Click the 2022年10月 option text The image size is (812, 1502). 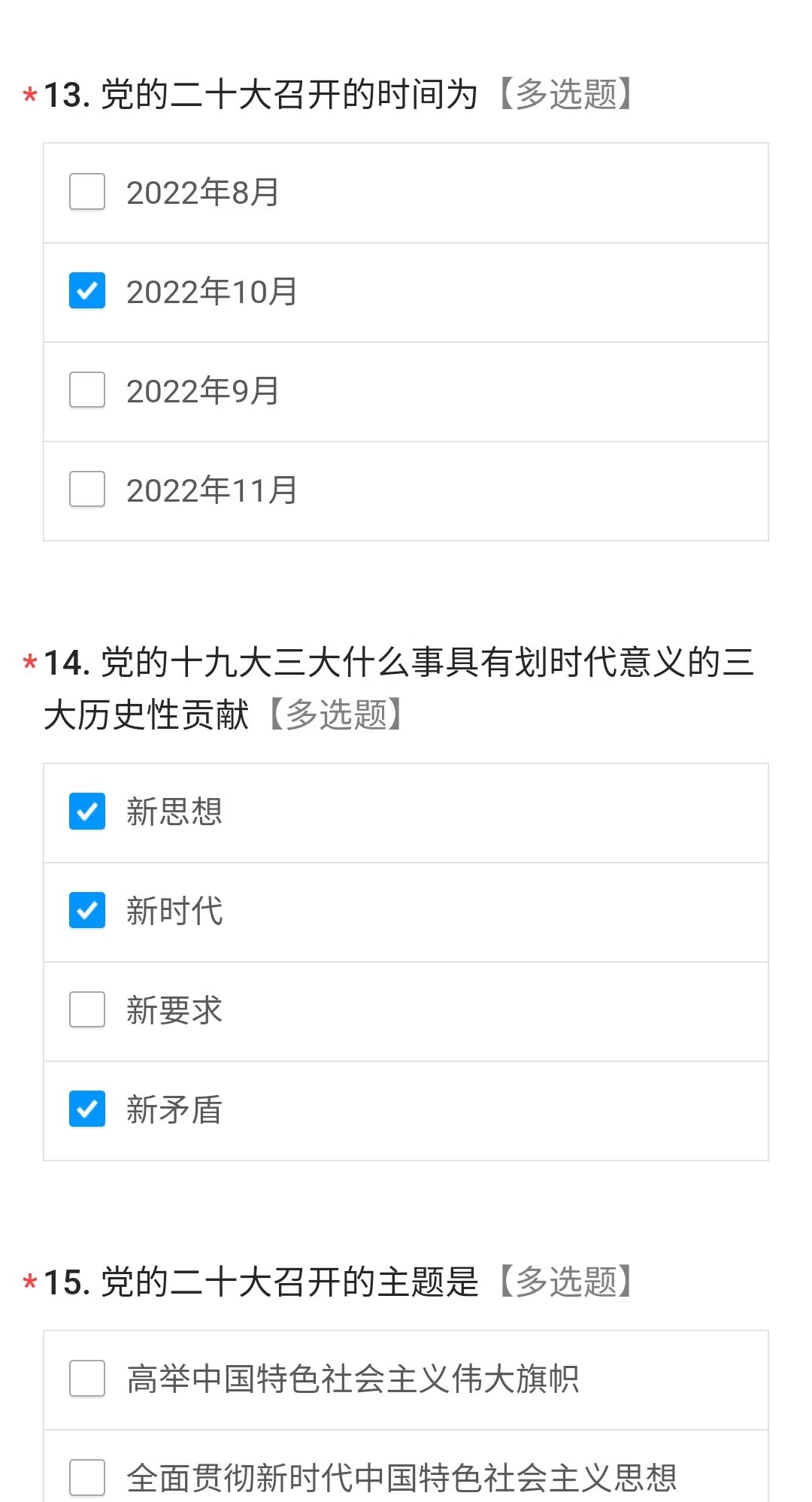[x=212, y=292]
